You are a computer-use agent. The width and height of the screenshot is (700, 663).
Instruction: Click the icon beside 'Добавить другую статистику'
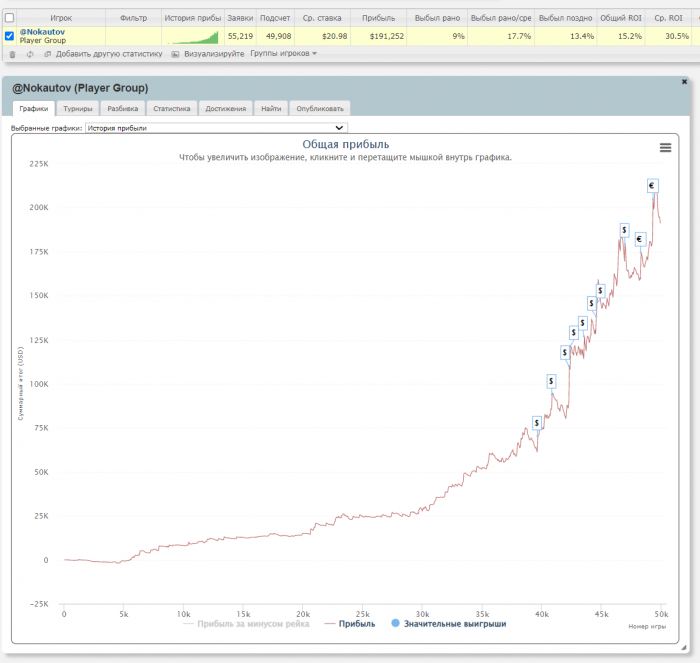point(48,54)
